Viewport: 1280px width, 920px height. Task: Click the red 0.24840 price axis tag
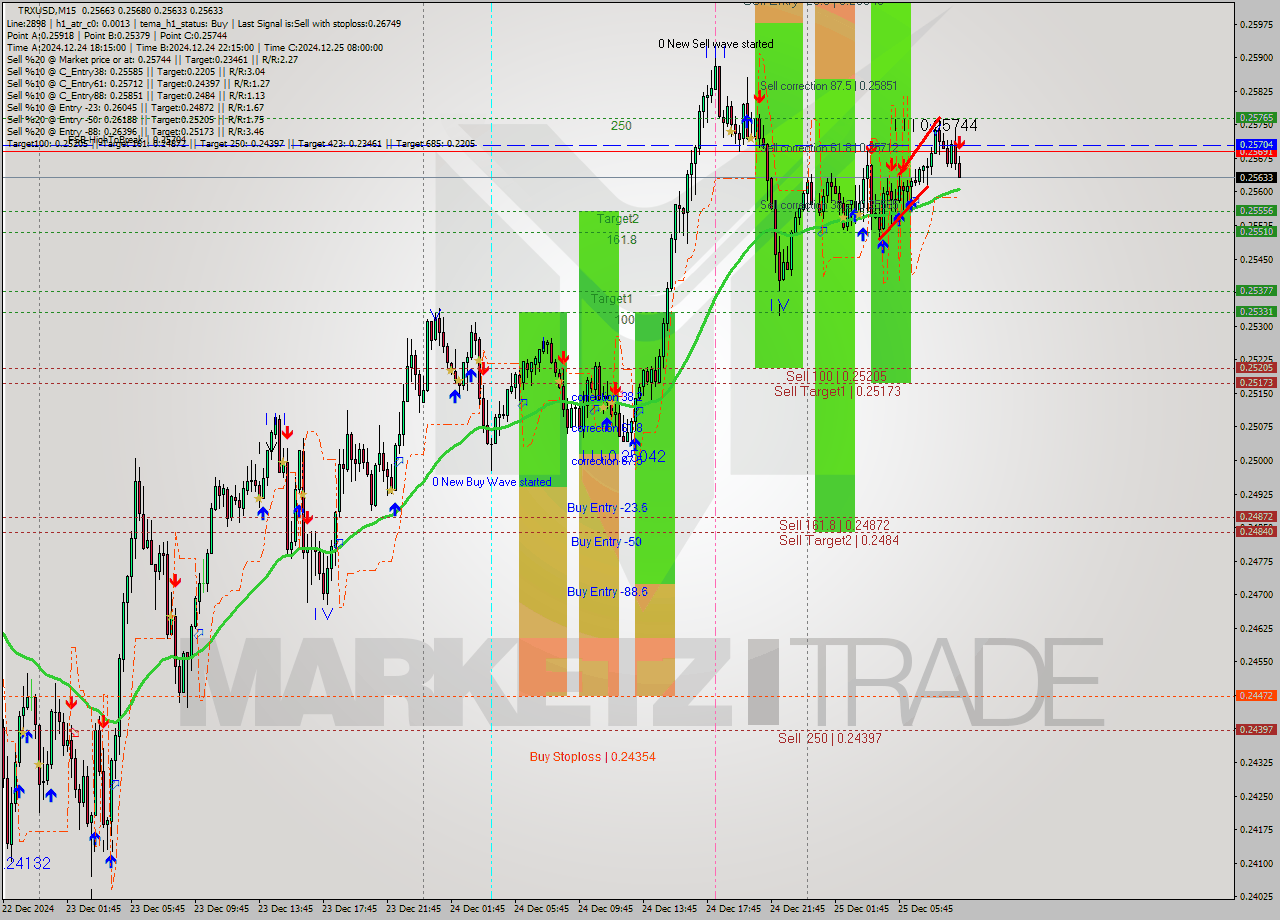coord(1256,531)
